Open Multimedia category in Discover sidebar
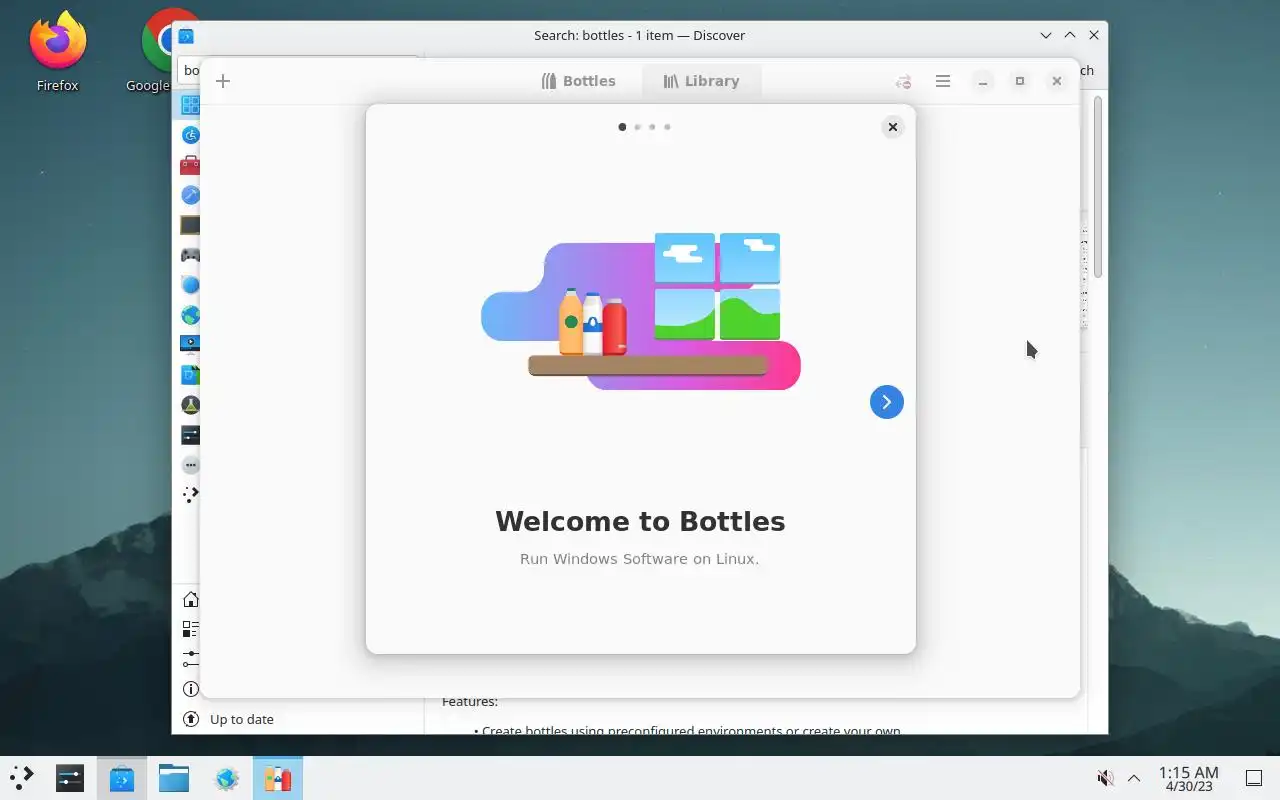This screenshot has height=800, width=1280. [190, 345]
